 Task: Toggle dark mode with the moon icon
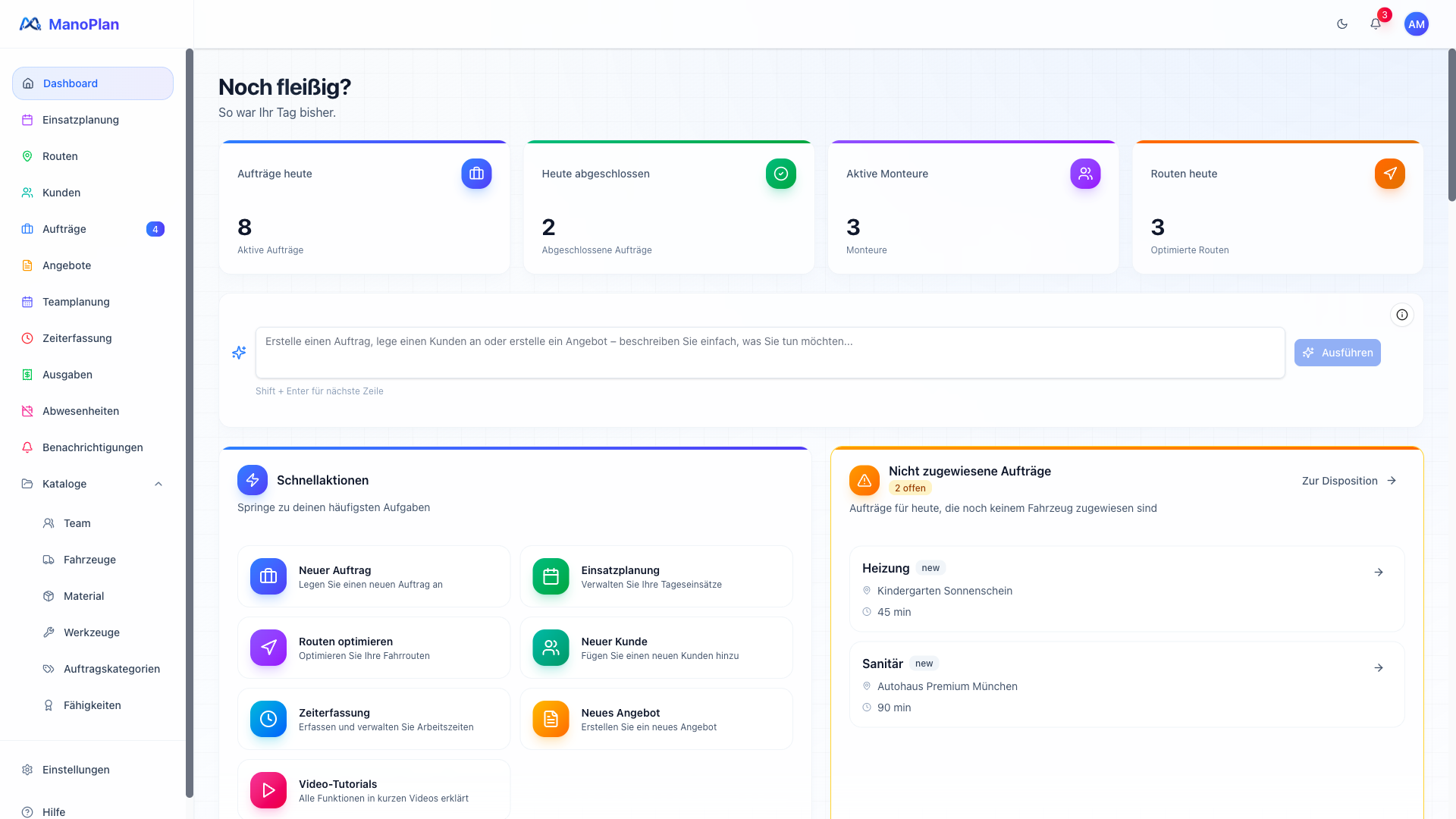pyautogui.click(x=1341, y=24)
